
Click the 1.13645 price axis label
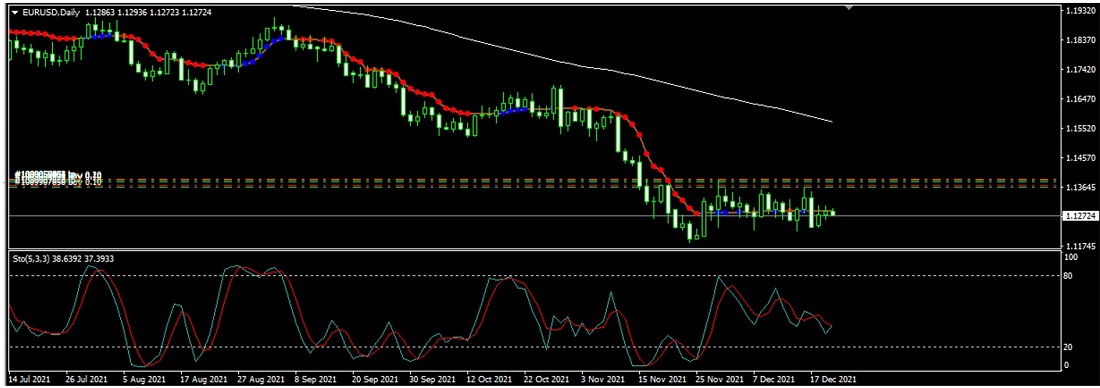pos(1080,187)
